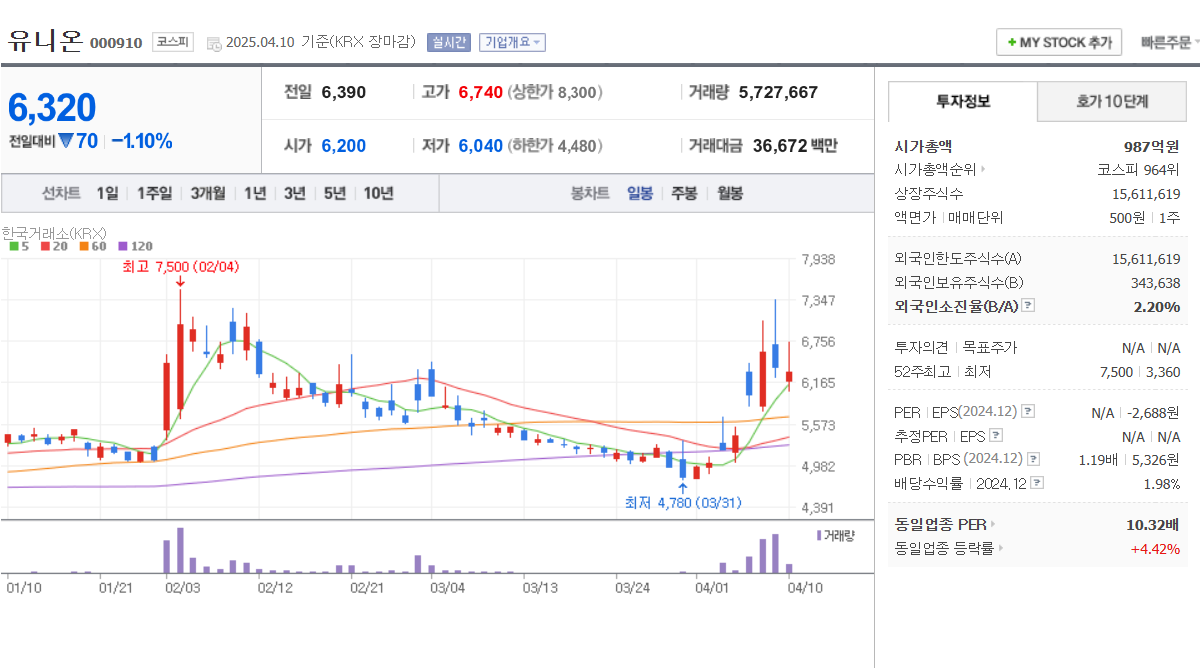
Task: Click the 외국인소진율 value 2.20%
Action: point(1157,307)
